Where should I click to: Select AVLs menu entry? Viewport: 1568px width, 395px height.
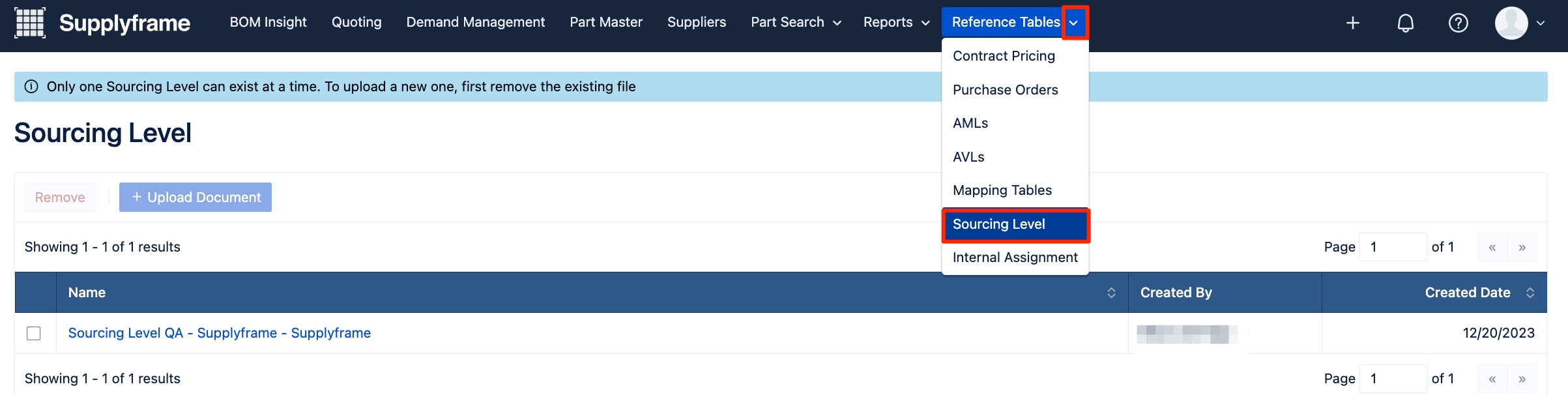click(1015, 157)
